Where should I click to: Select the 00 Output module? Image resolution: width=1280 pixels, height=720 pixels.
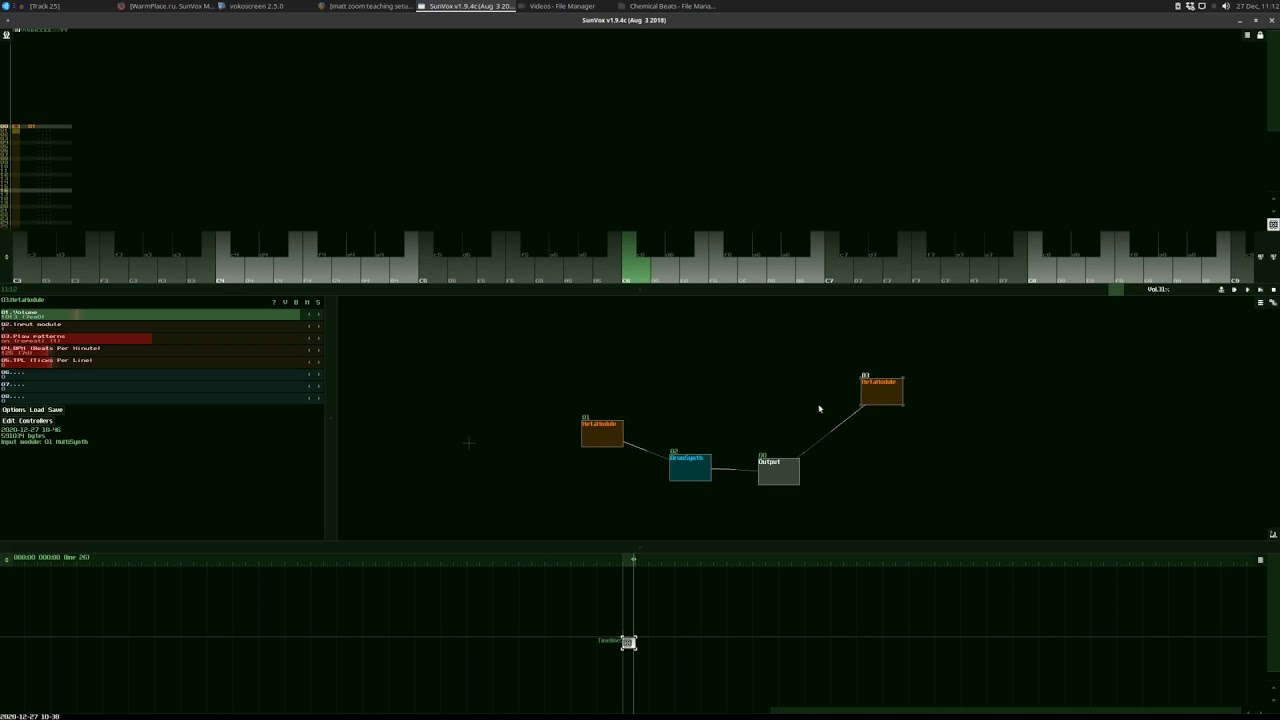pyautogui.click(x=779, y=471)
